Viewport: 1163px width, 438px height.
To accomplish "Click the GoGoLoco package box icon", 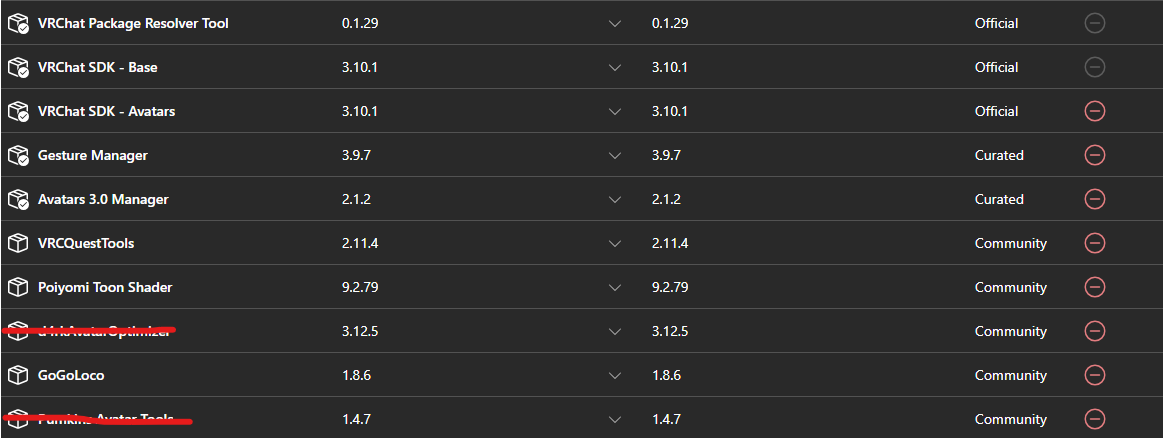I will [17, 375].
